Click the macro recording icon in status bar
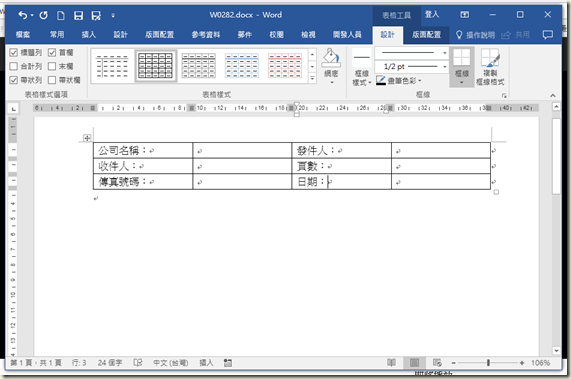The width and height of the screenshot is (571, 379). [x=228, y=363]
